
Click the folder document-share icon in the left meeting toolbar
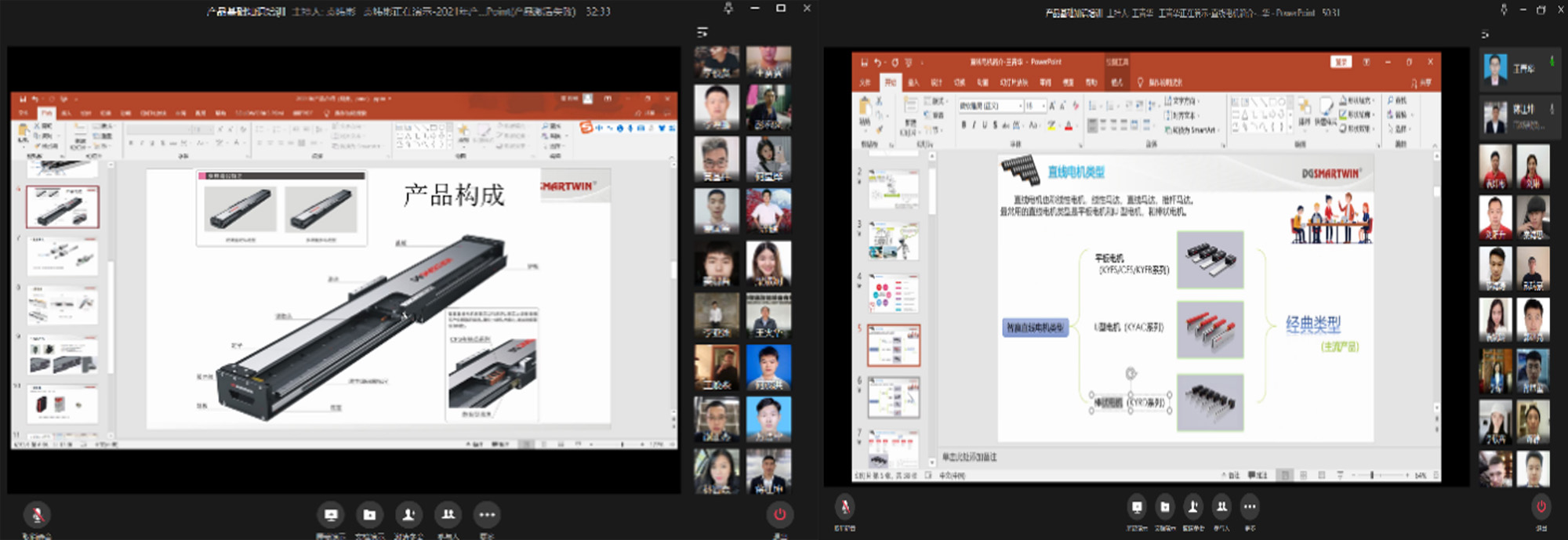click(369, 515)
